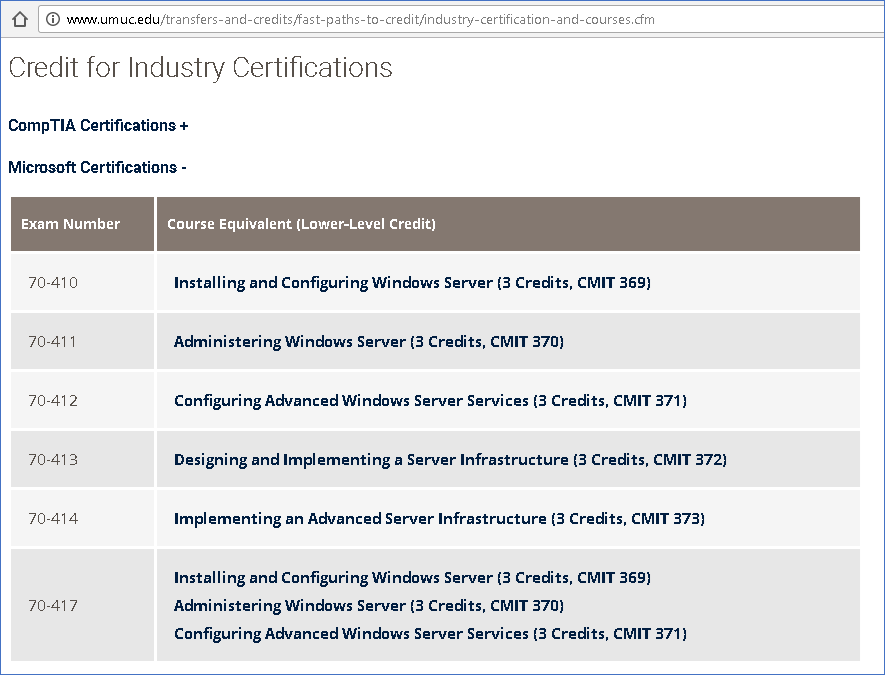Screen dimensions: 885x675
Task: Open Designing and Implementing a Server Infrastructure link
Action: 450,460
